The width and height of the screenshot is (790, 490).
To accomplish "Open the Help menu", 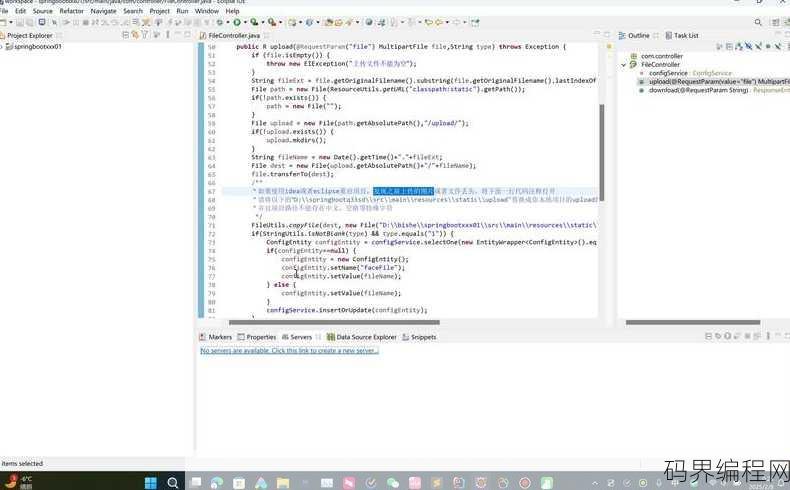I will pyautogui.click(x=232, y=11).
